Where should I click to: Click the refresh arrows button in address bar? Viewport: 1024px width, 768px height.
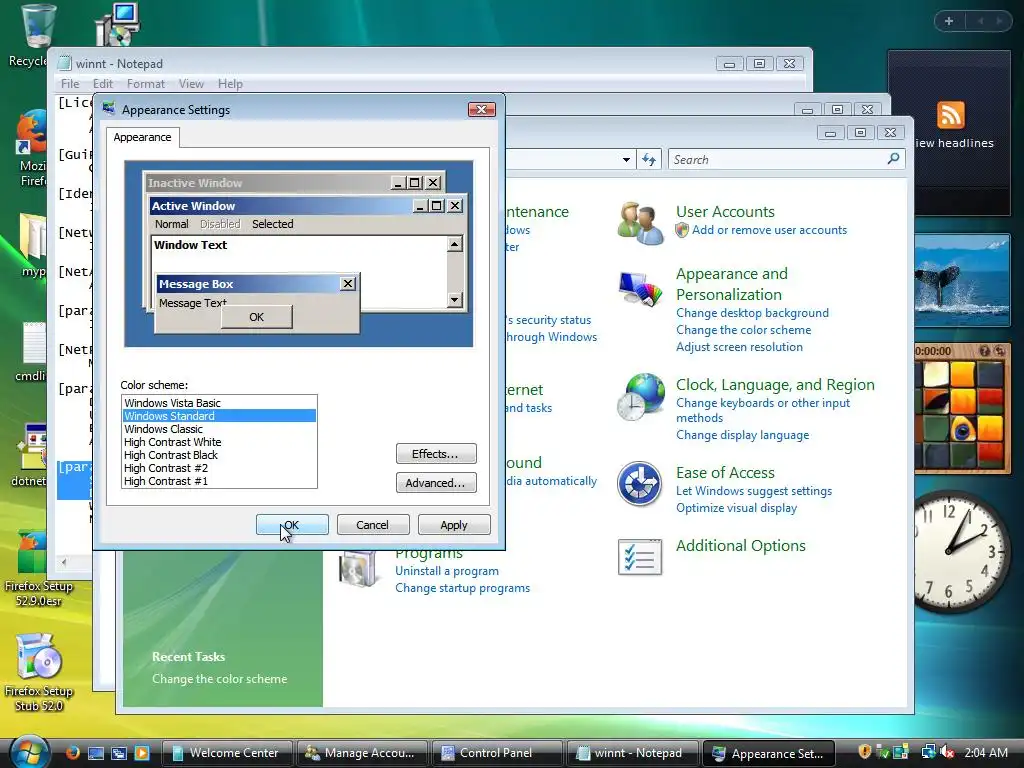point(648,159)
